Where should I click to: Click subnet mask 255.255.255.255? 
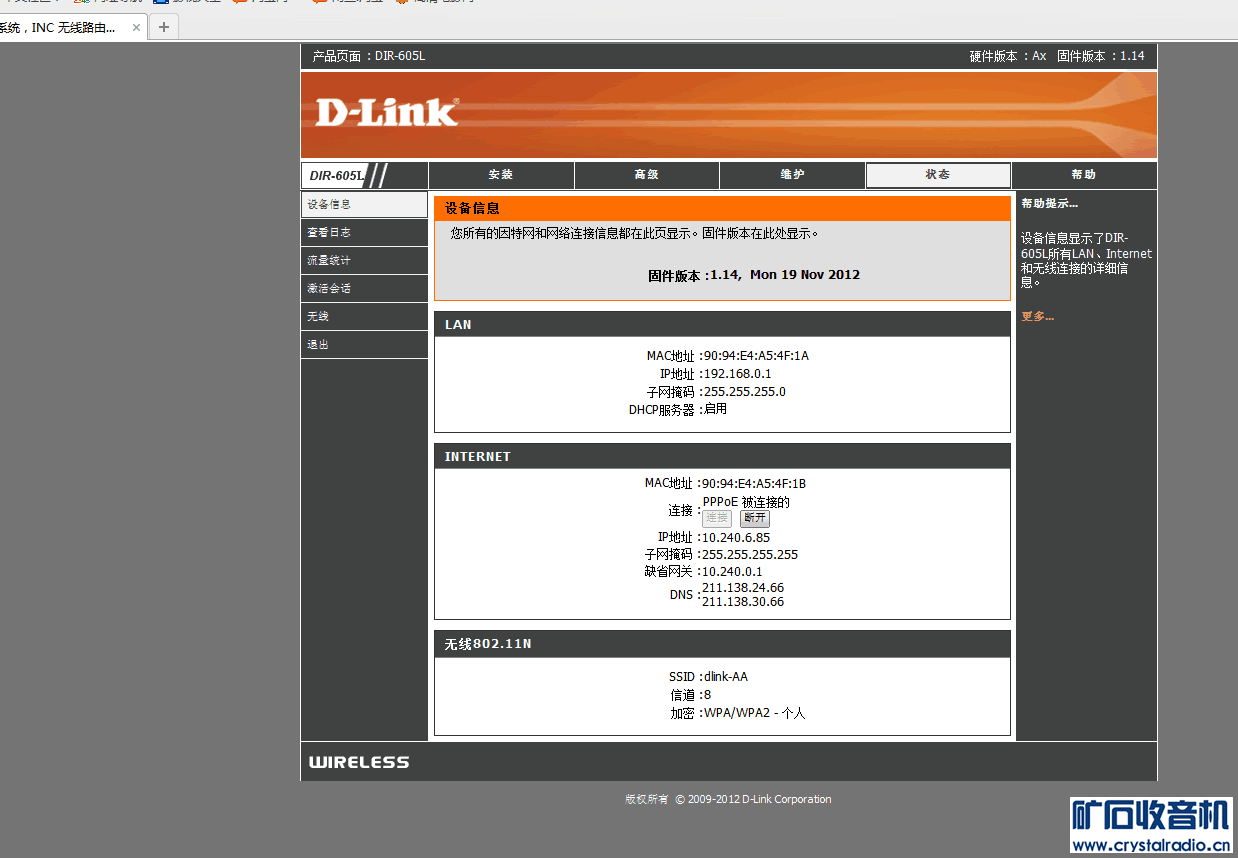[750, 555]
